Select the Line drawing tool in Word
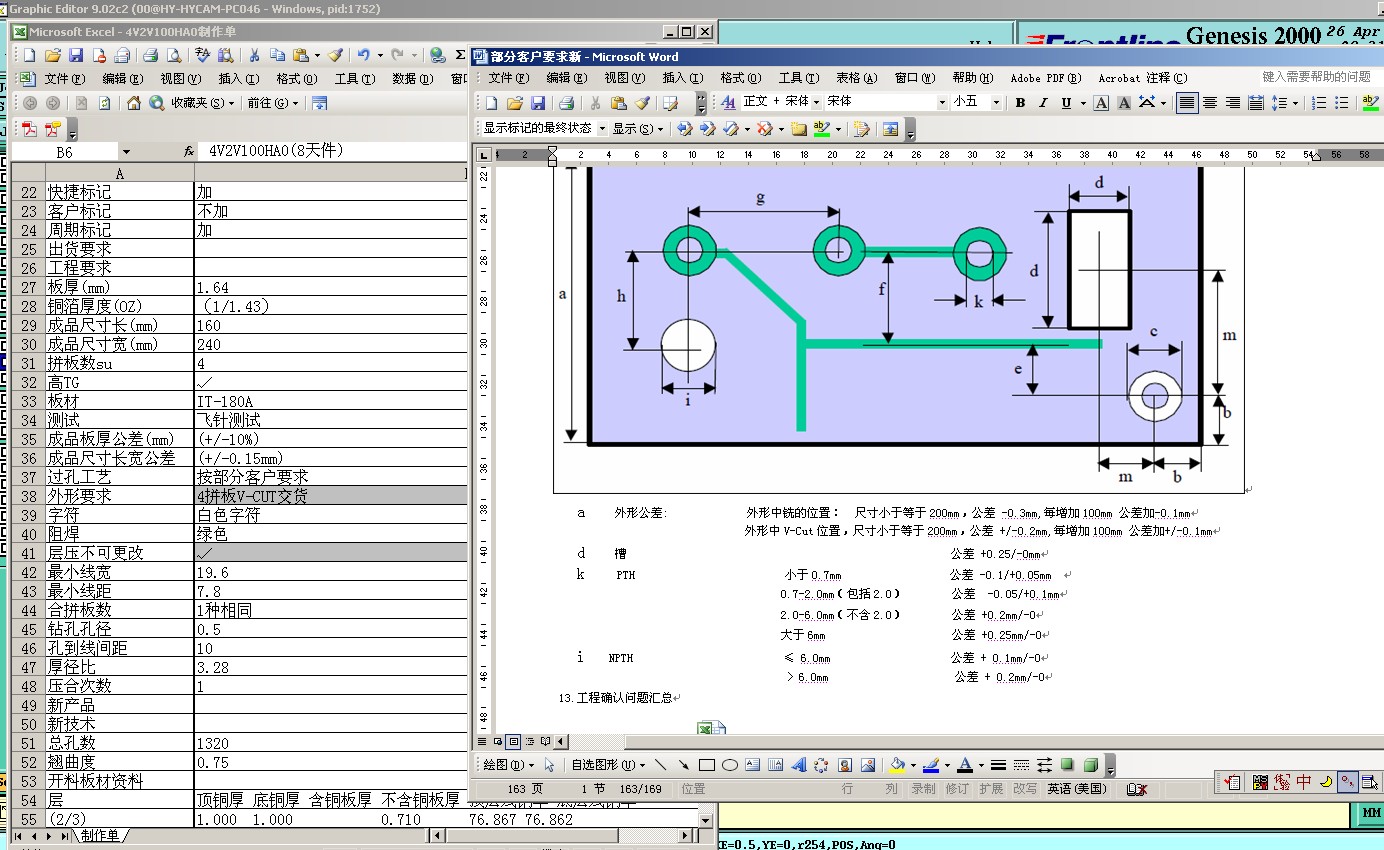This screenshot has width=1384, height=850. tap(660, 765)
